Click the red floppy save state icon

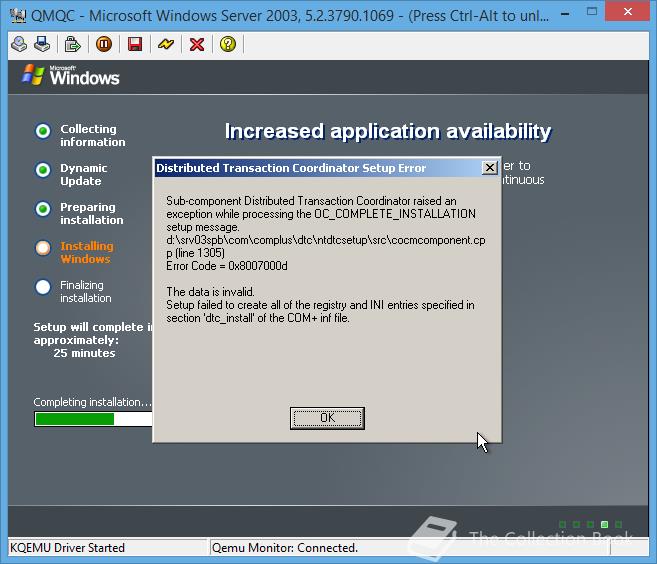[135, 44]
